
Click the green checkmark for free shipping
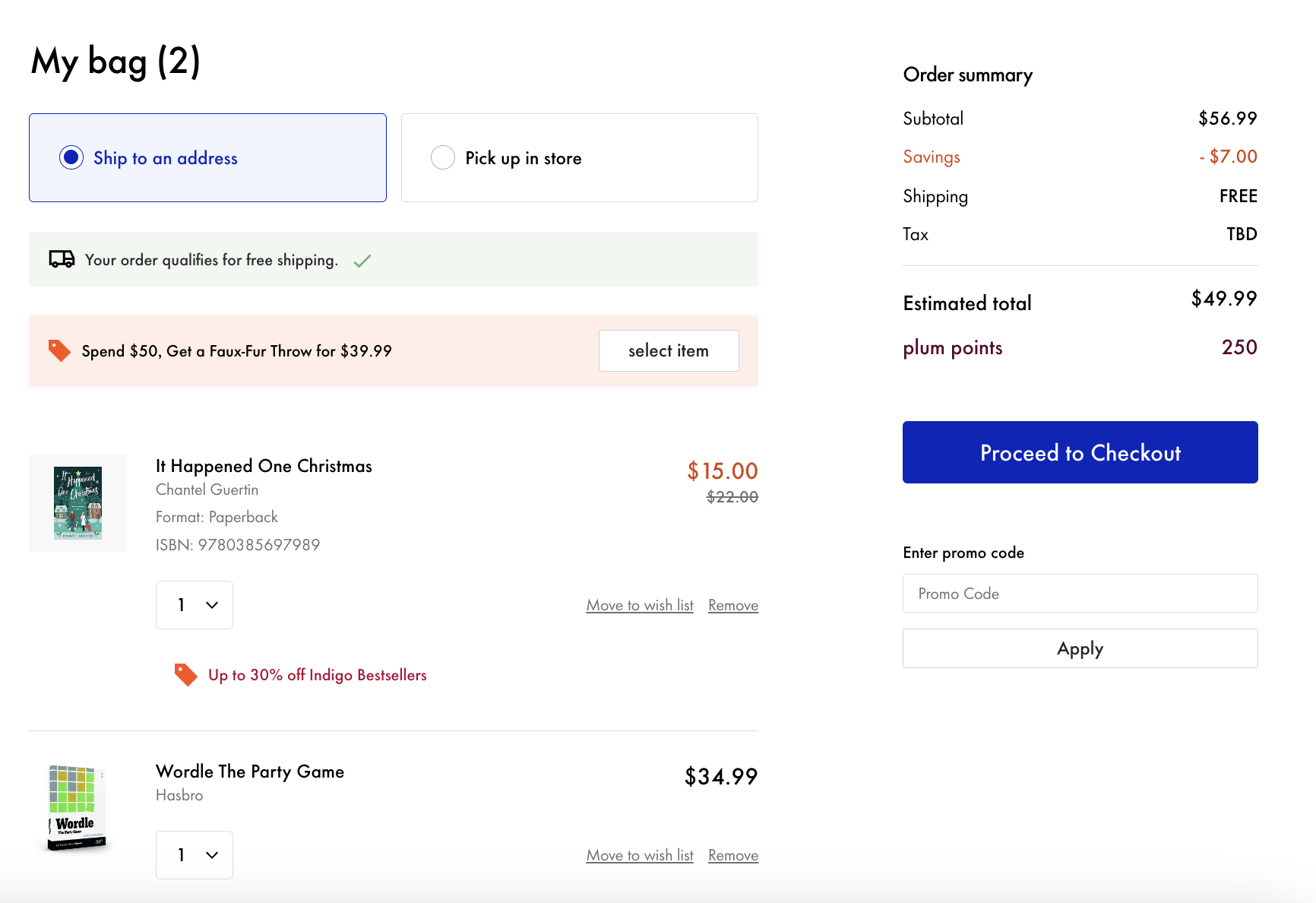coord(362,260)
